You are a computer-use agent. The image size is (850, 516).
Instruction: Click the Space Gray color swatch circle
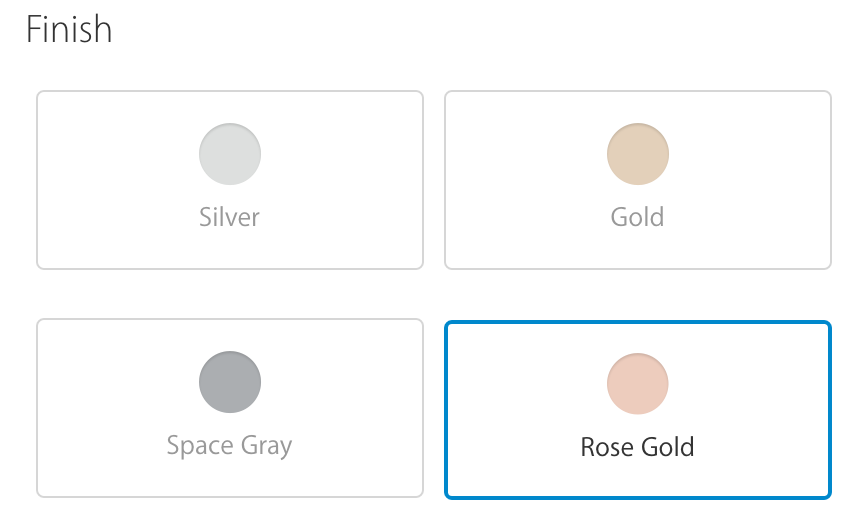coord(230,382)
